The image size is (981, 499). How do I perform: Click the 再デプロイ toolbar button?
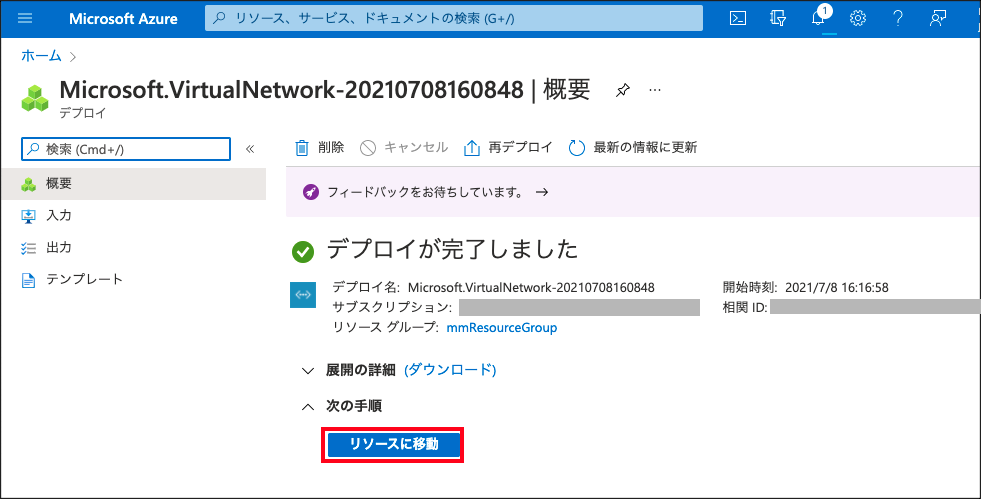pyautogui.click(x=508, y=148)
